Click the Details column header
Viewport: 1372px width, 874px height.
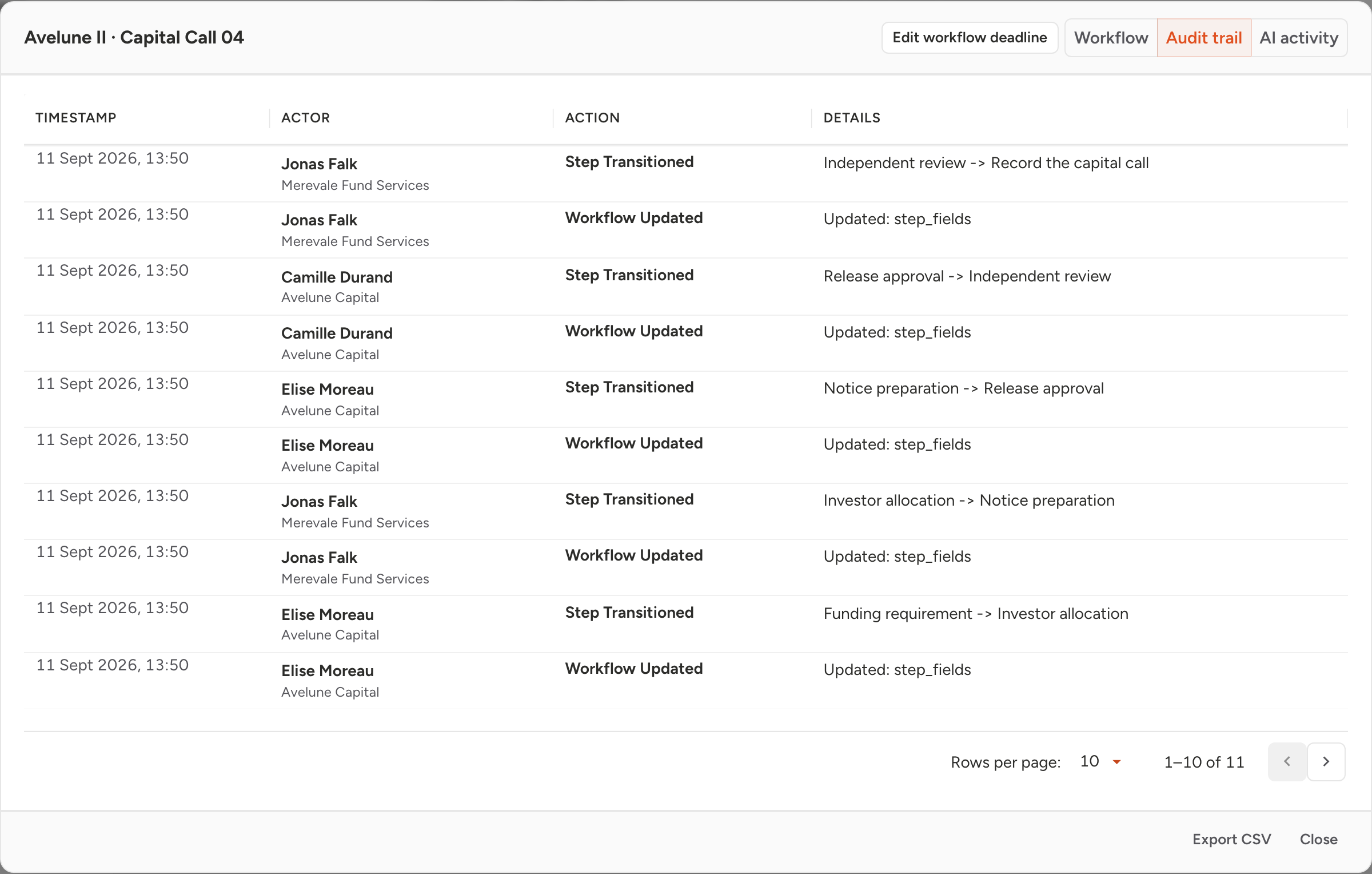pyautogui.click(x=852, y=118)
